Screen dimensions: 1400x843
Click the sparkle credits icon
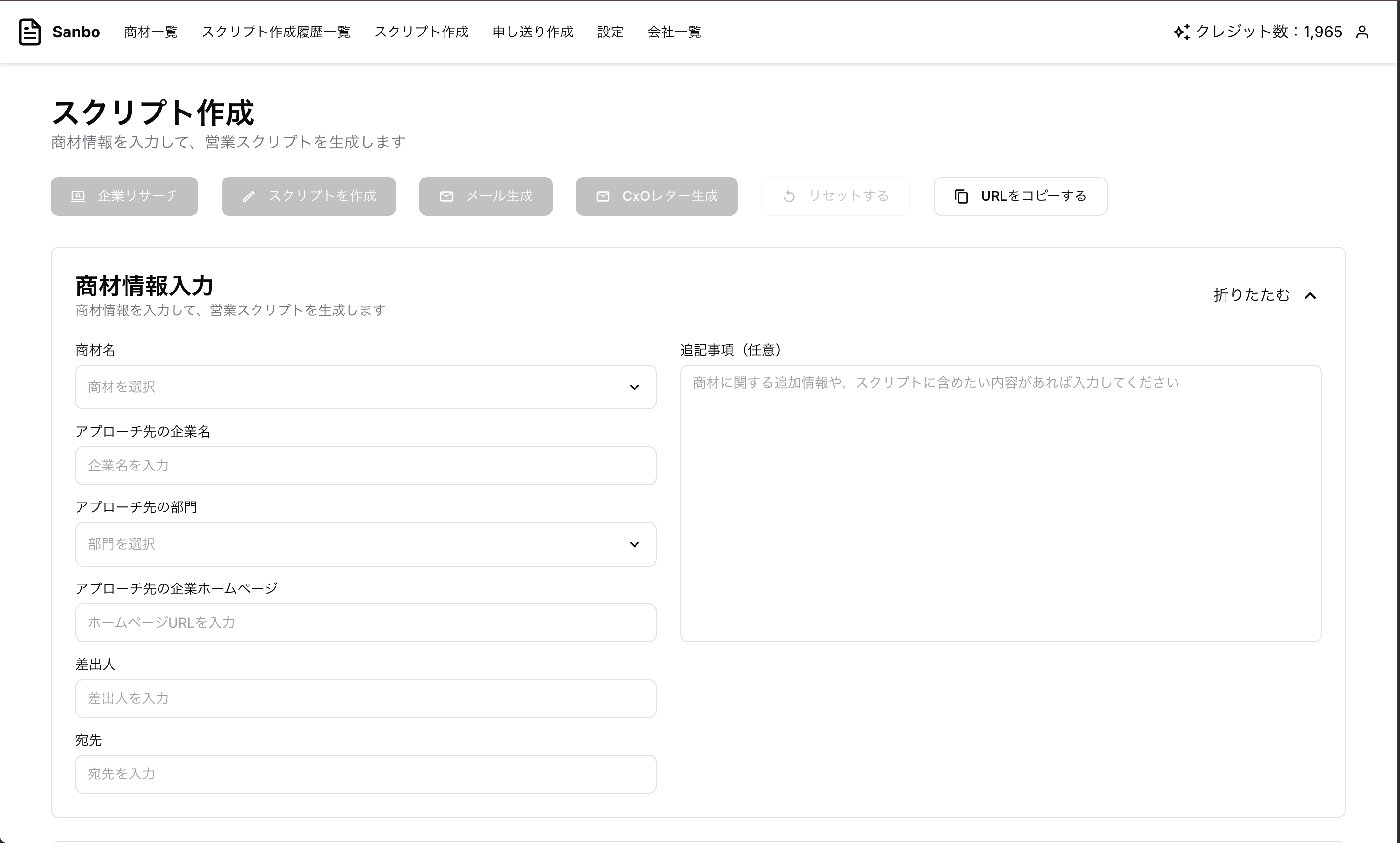[1181, 32]
